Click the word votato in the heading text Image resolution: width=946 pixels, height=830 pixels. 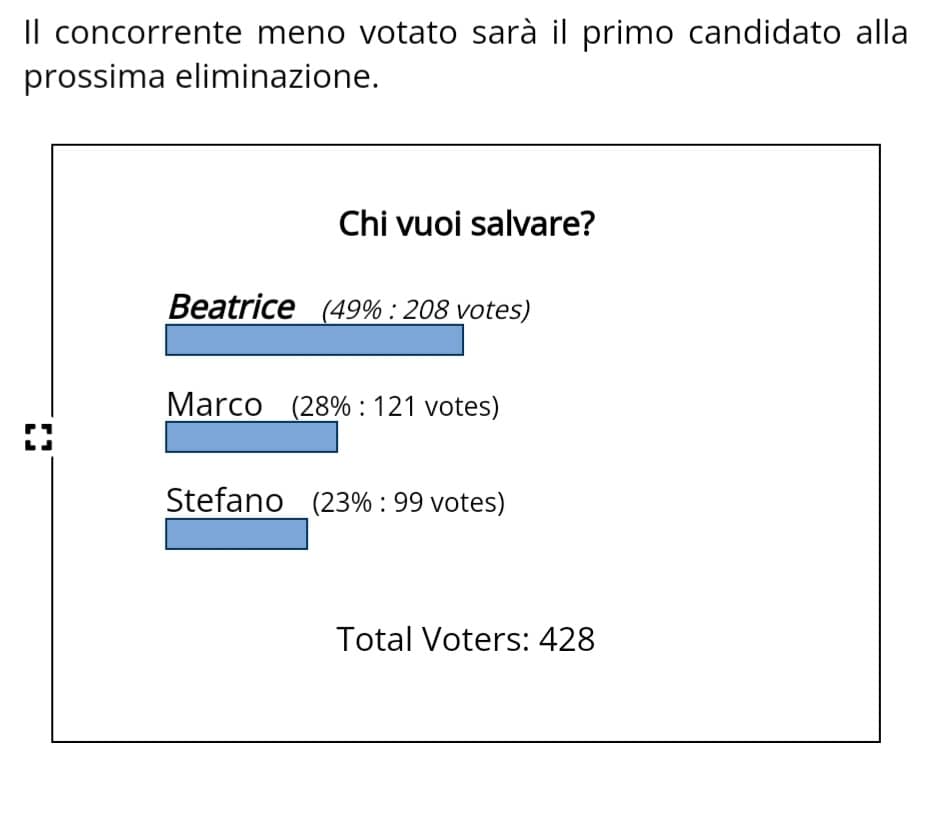tap(408, 33)
